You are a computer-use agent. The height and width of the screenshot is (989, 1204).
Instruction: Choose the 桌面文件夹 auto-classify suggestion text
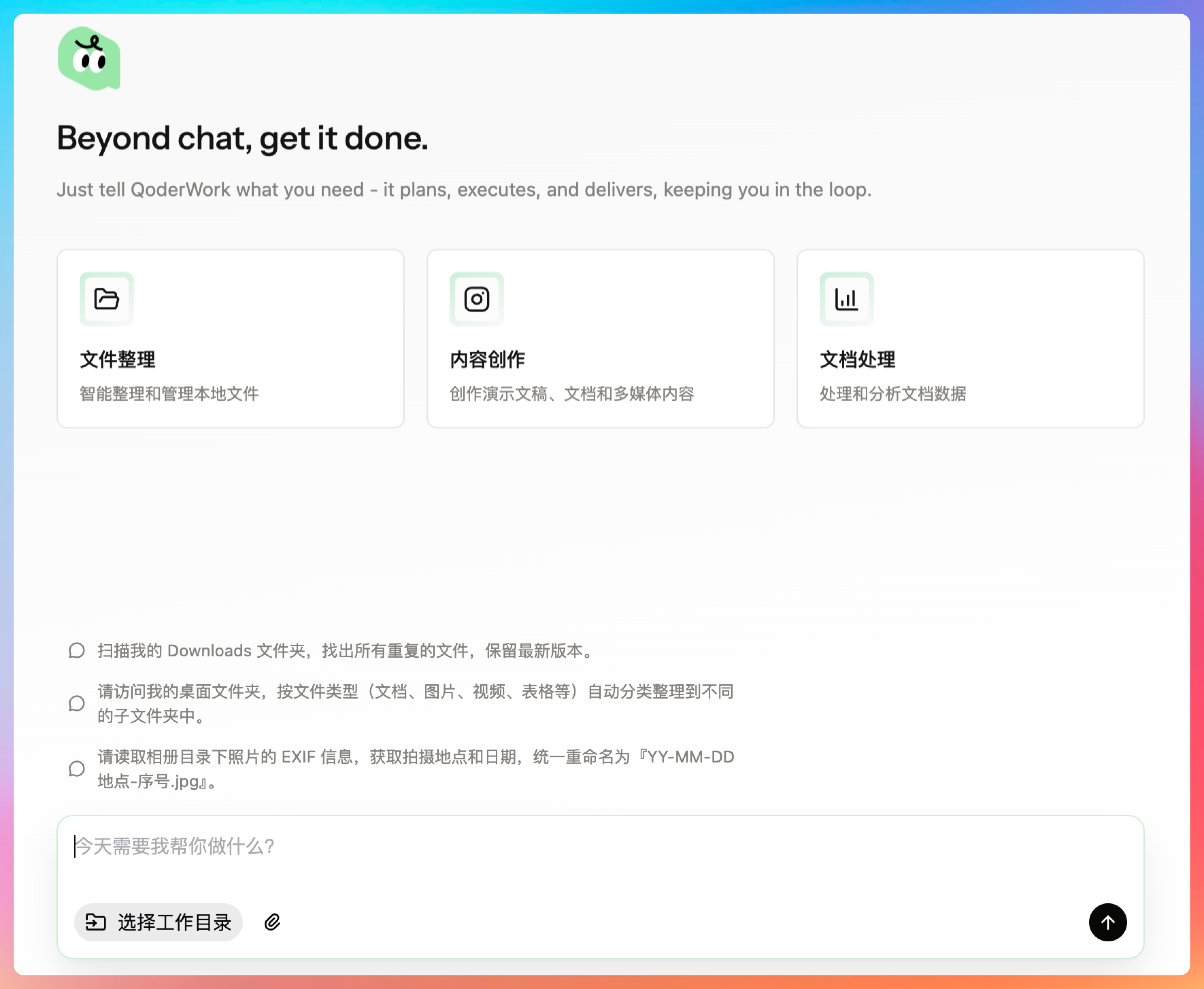click(x=415, y=704)
